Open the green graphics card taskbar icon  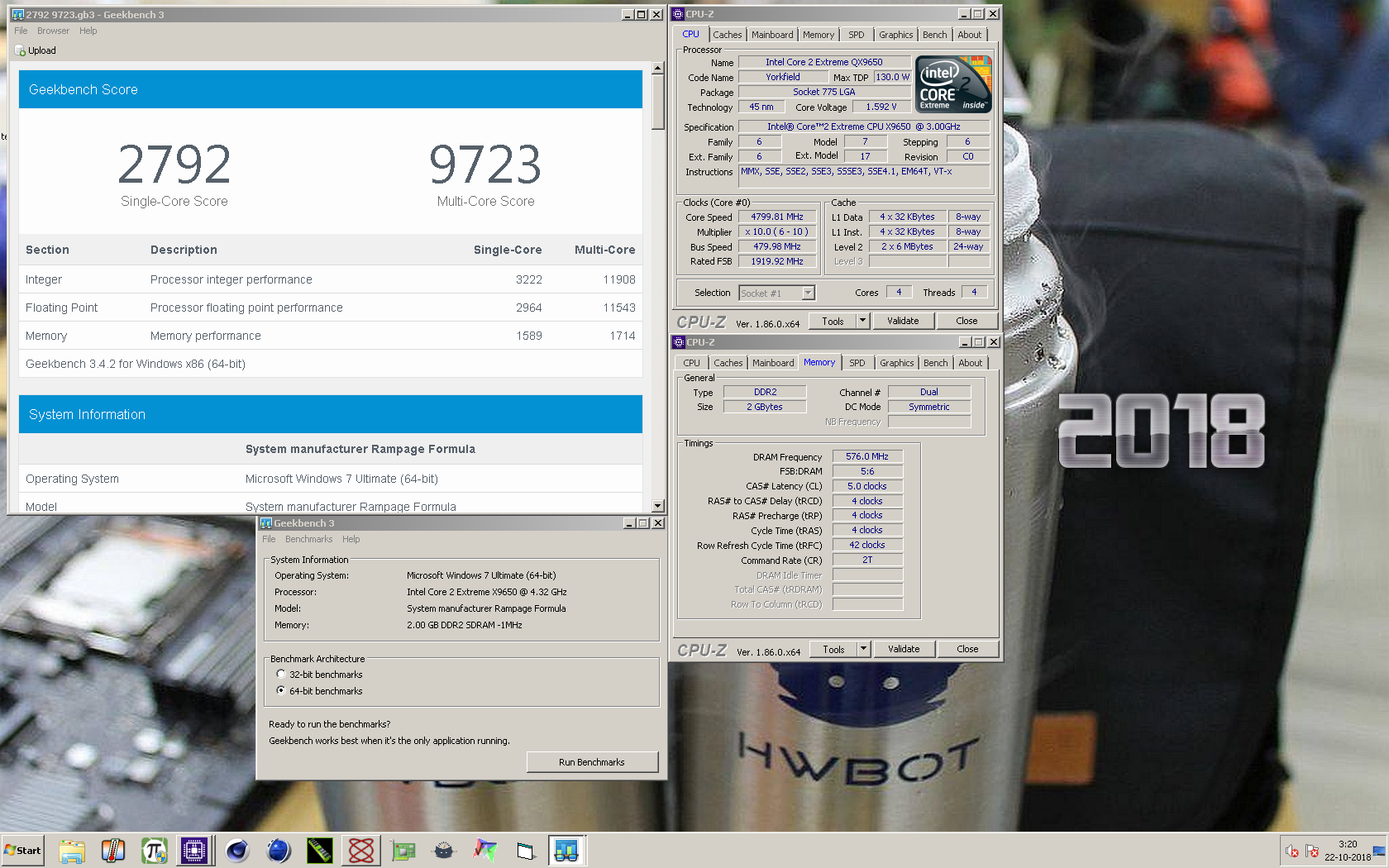tap(403, 851)
